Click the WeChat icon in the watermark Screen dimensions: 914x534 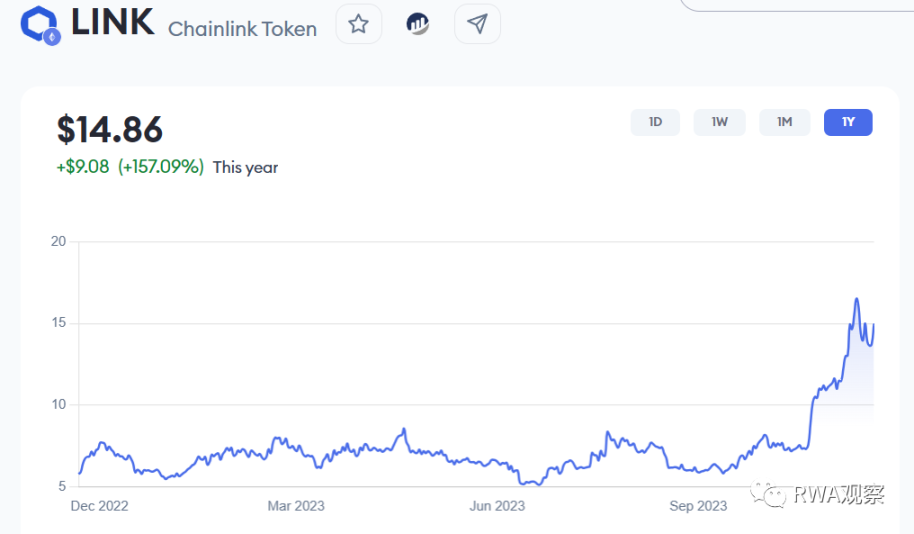770,493
